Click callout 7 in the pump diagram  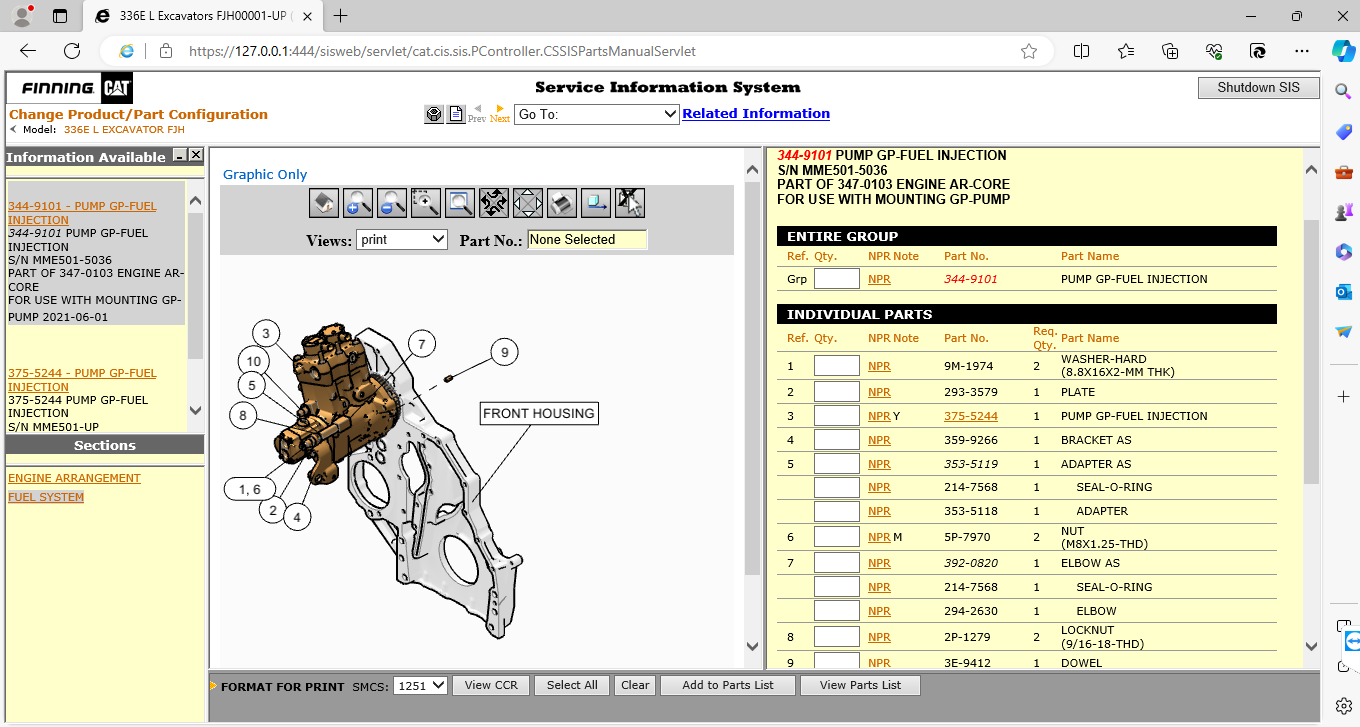click(x=422, y=344)
